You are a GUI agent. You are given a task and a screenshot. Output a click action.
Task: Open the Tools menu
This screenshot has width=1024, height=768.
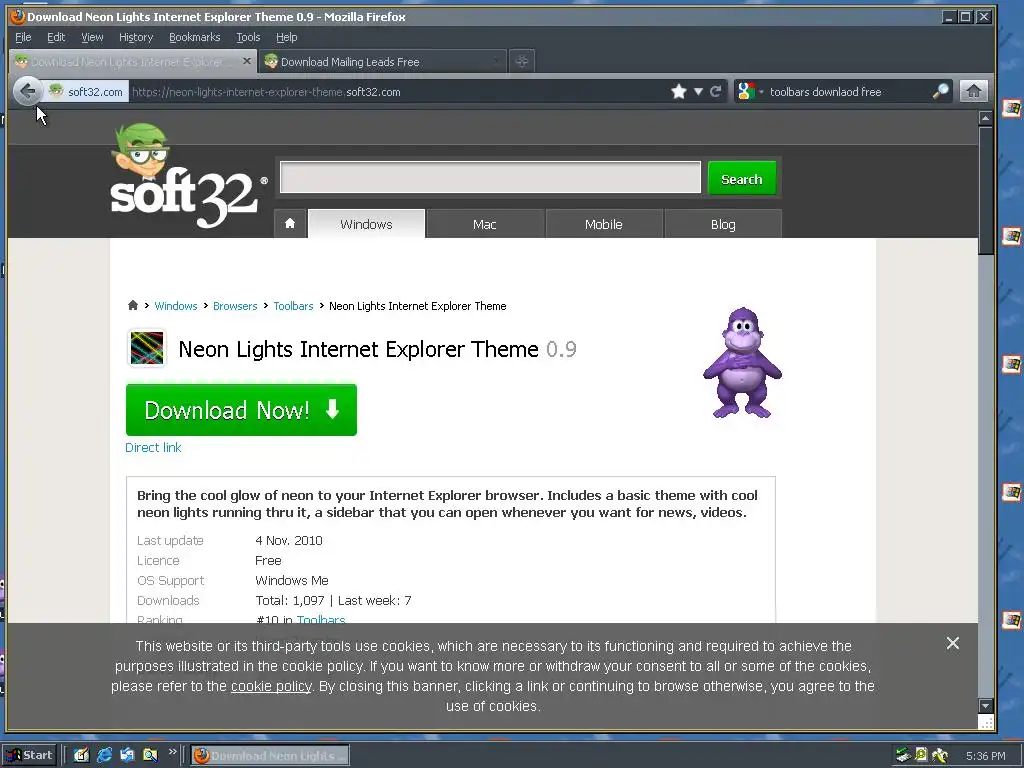[x=248, y=37]
